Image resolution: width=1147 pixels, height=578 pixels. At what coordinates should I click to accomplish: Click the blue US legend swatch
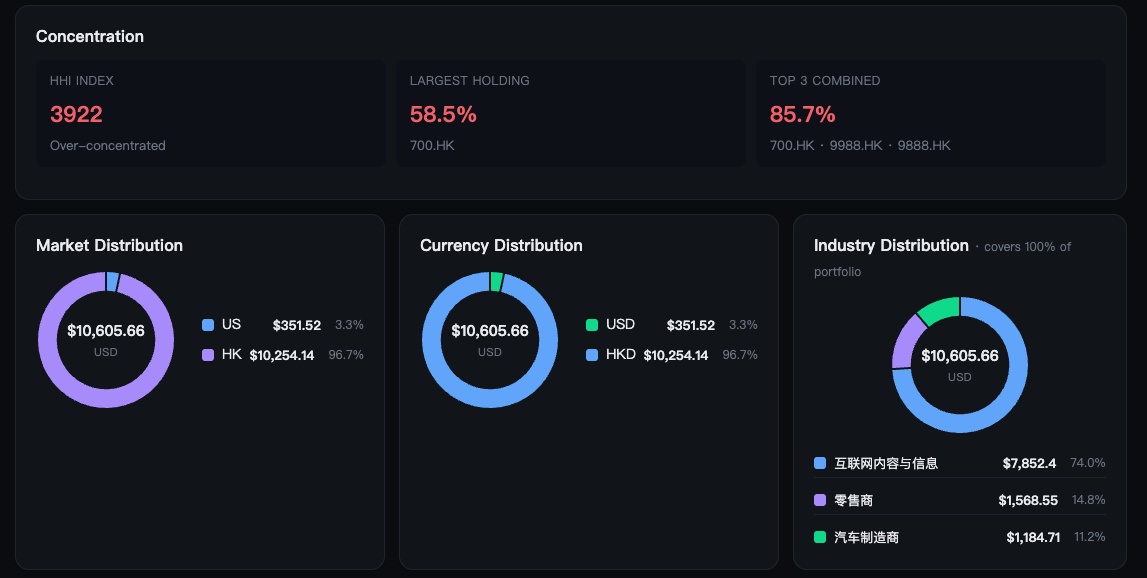208,325
